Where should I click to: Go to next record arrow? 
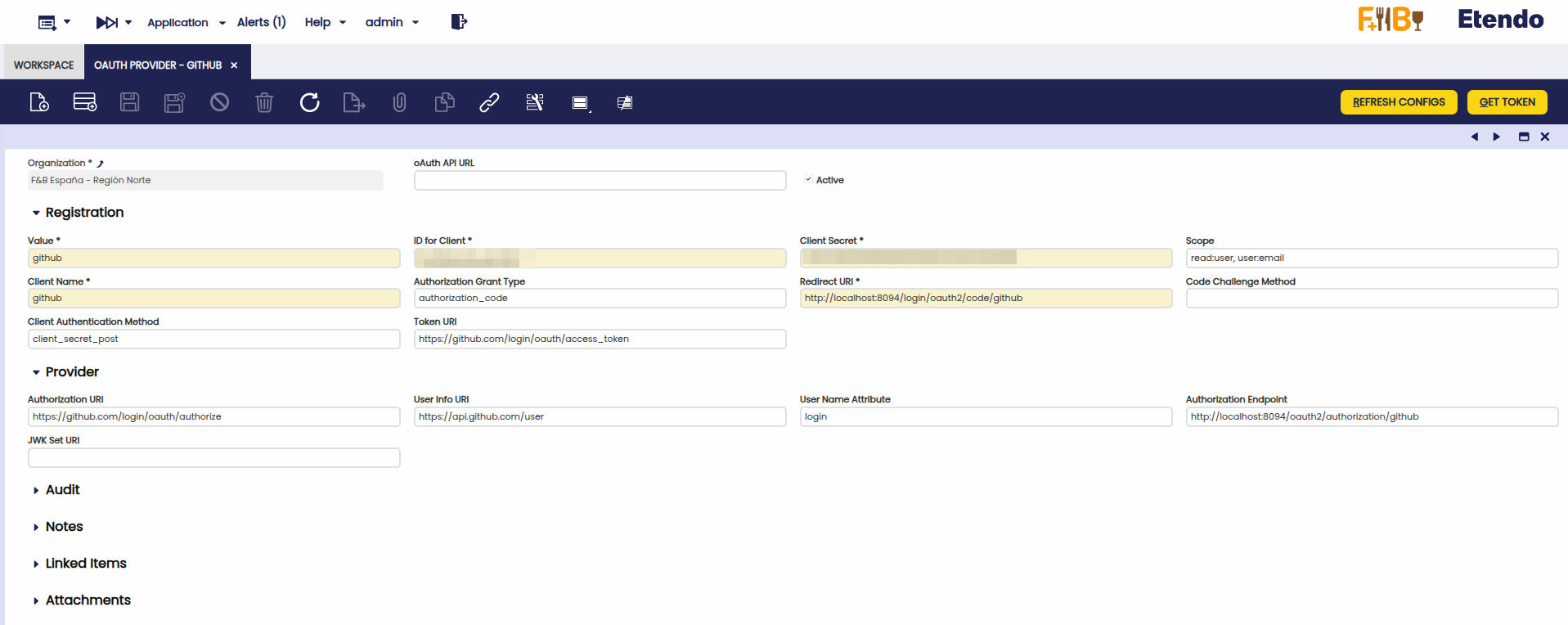(x=1497, y=137)
